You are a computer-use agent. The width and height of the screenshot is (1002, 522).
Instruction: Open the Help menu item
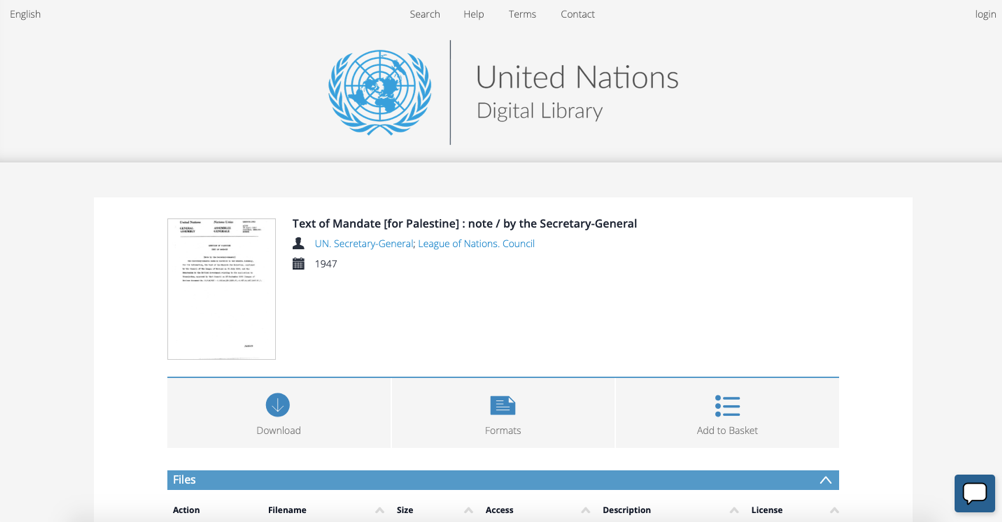pyautogui.click(x=473, y=14)
